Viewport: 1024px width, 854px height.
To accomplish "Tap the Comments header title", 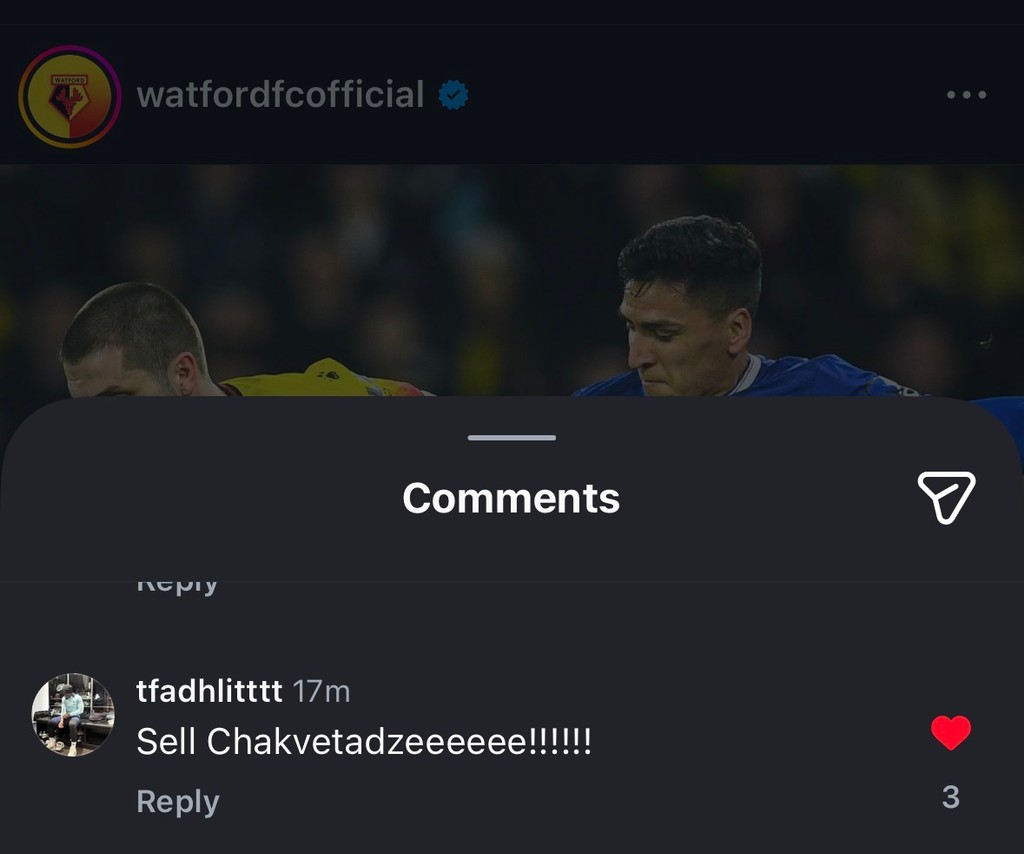I will [511, 498].
